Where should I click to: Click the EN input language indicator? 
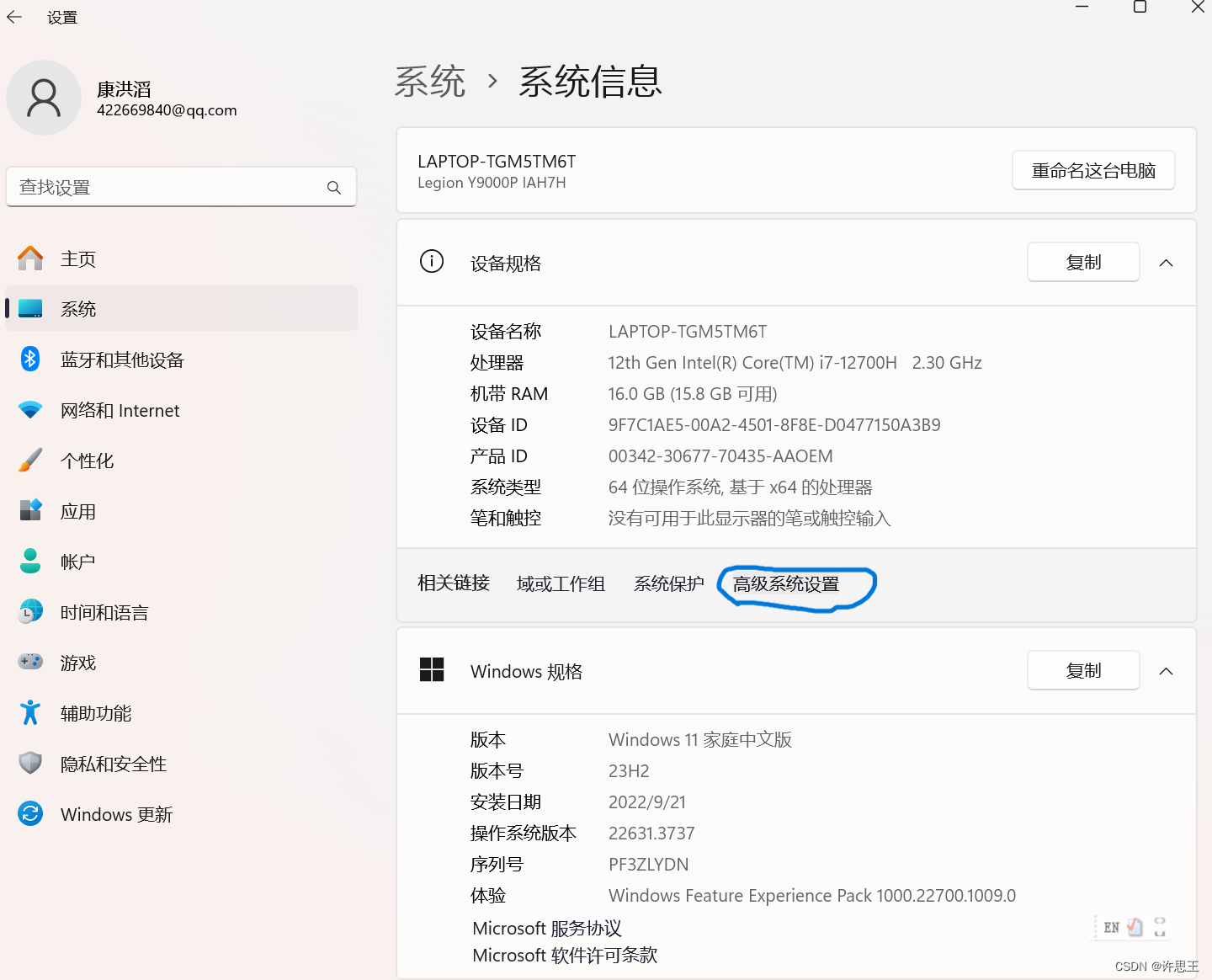(x=1111, y=928)
